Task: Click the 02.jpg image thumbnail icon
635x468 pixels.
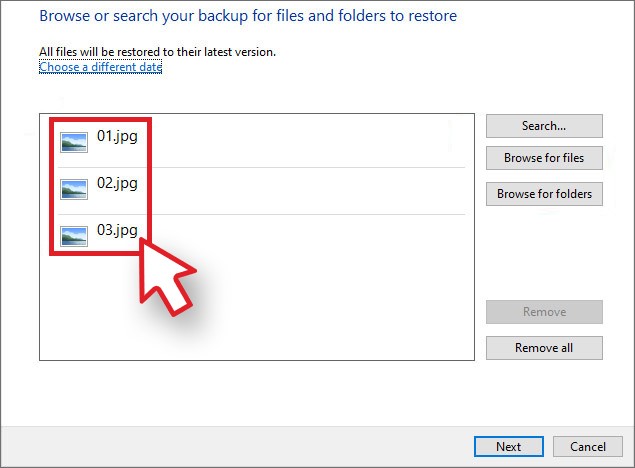Action: [x=74, y=188]
